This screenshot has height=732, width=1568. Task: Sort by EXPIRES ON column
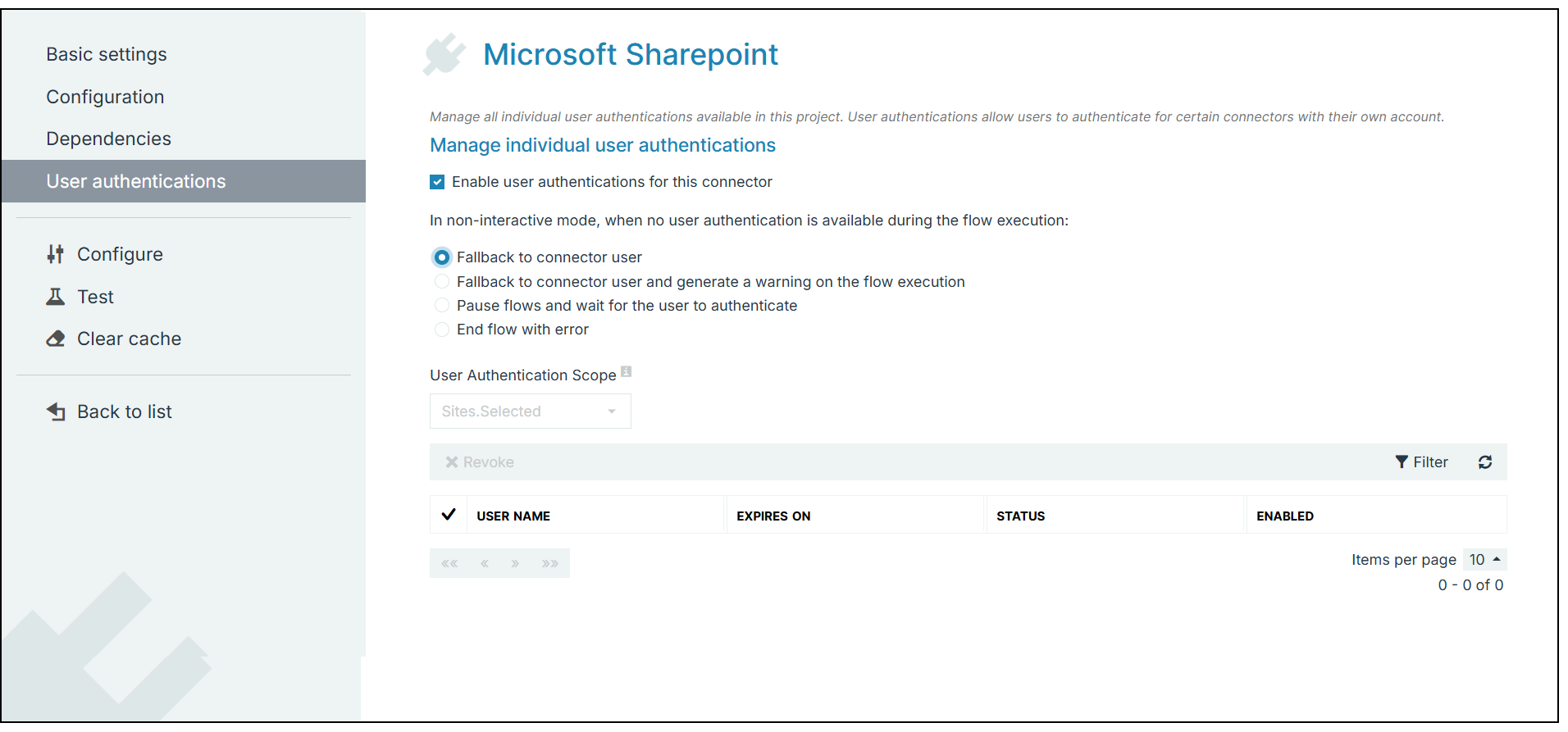tap(773, 516)
